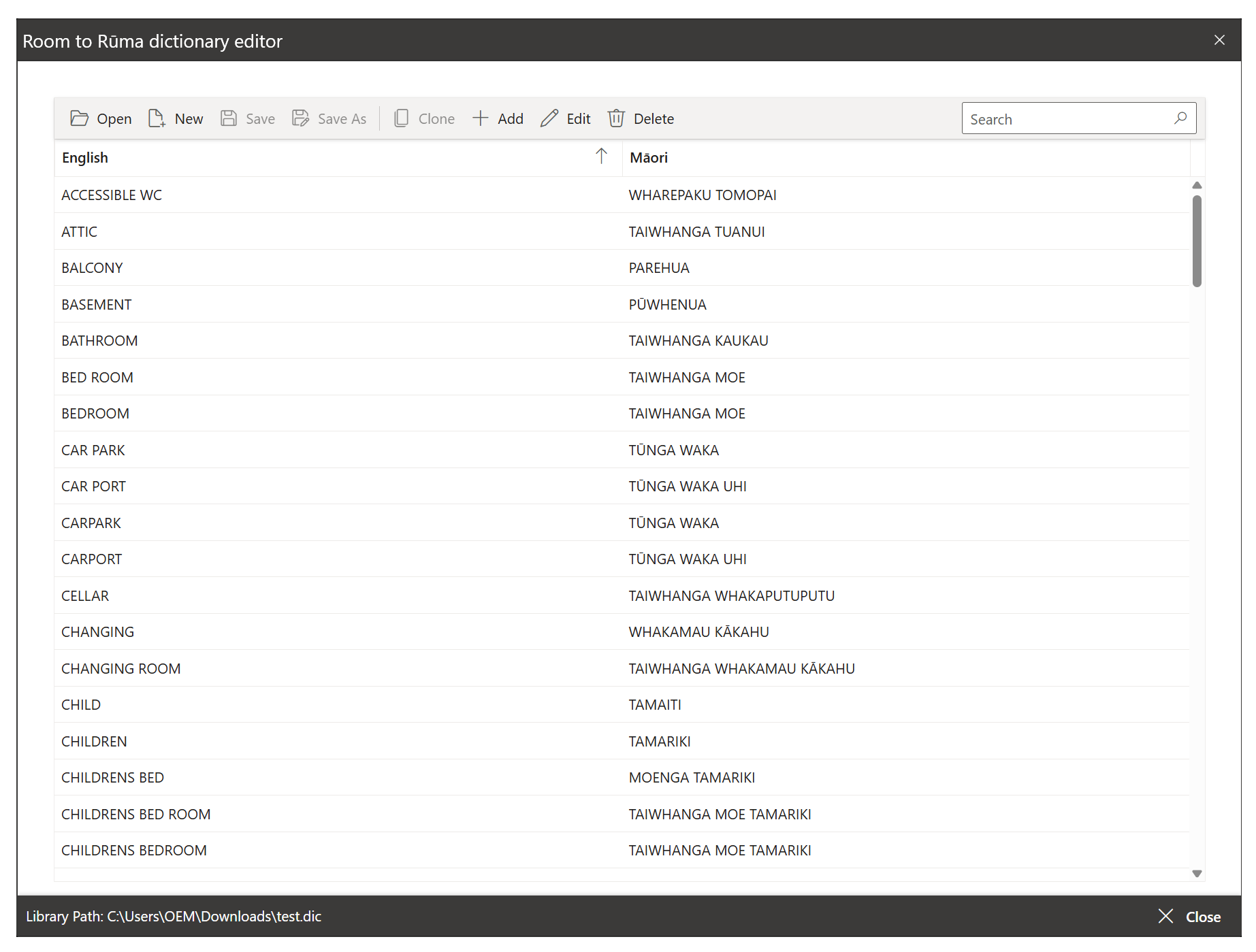Delete the selected entry
Image resolution: width=1256 pixels, height=952 pixels.
(640, 118)
